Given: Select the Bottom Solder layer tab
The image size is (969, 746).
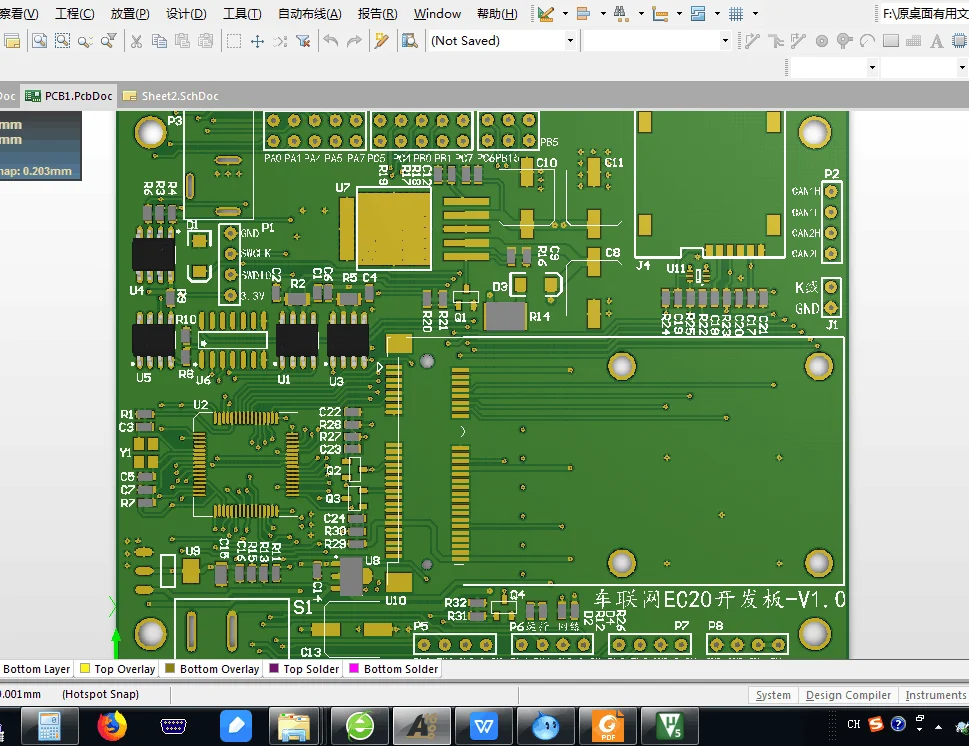Looking at the screenshot, I should click(400, 669).
